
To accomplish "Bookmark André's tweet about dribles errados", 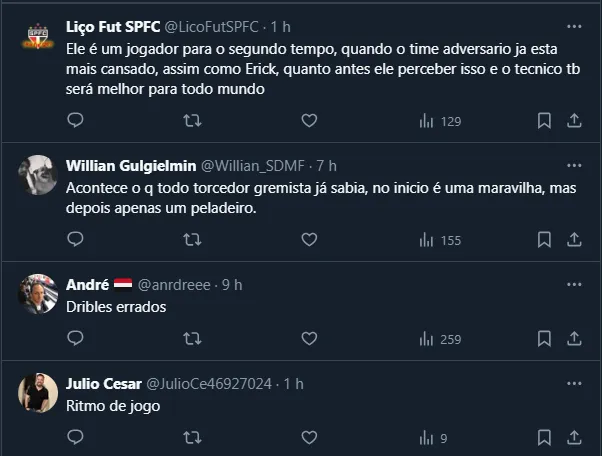I will click(x=544, y=339).
